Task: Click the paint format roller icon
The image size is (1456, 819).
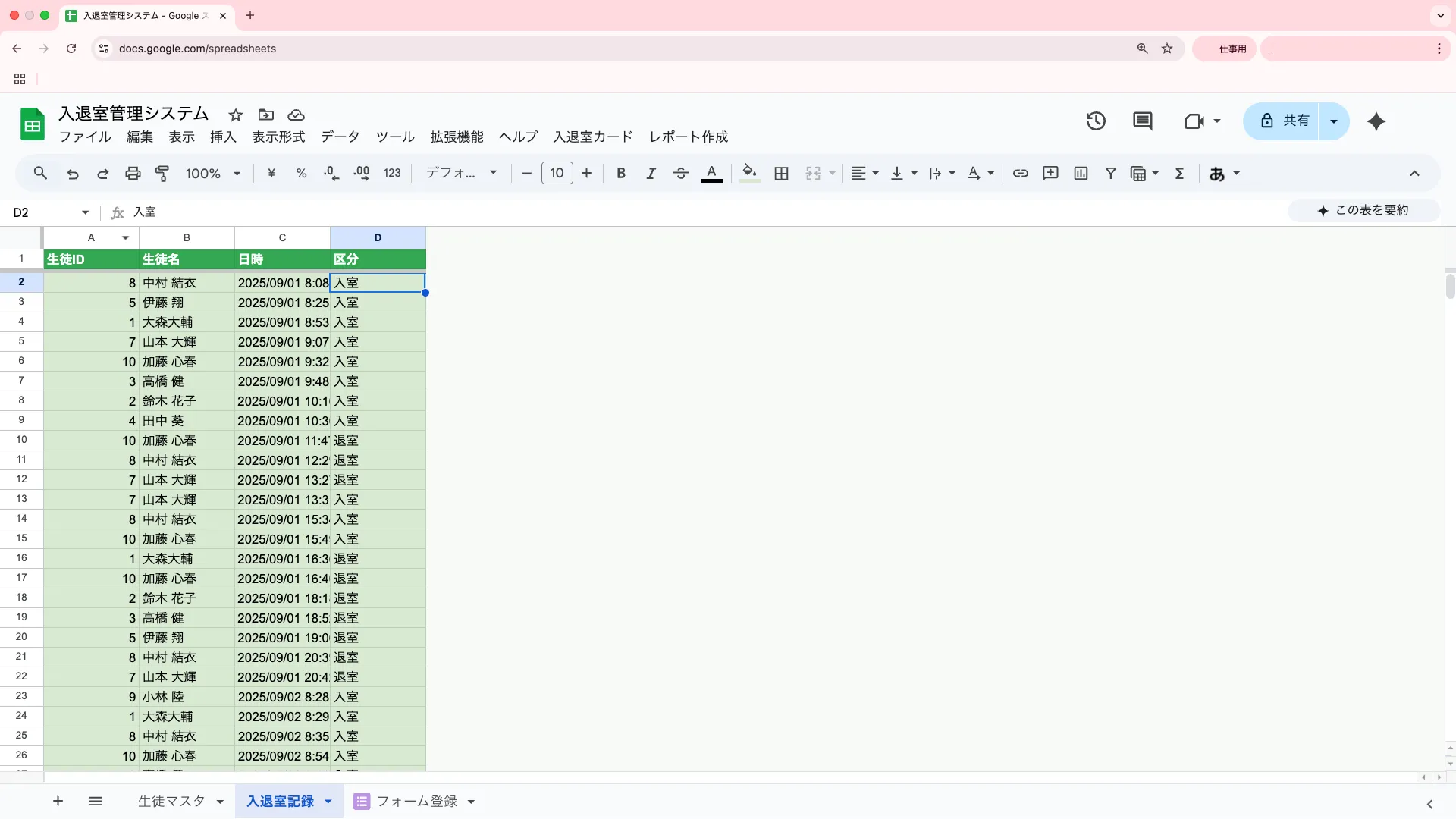Action: 162,174
